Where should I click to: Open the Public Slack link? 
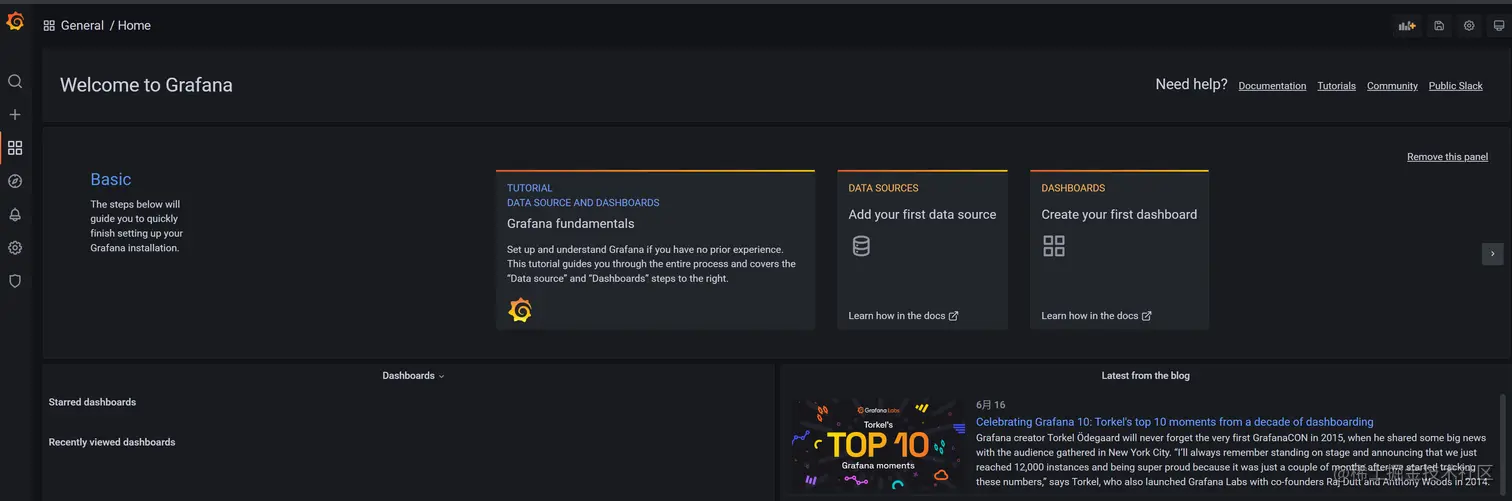click(1455, 86)
